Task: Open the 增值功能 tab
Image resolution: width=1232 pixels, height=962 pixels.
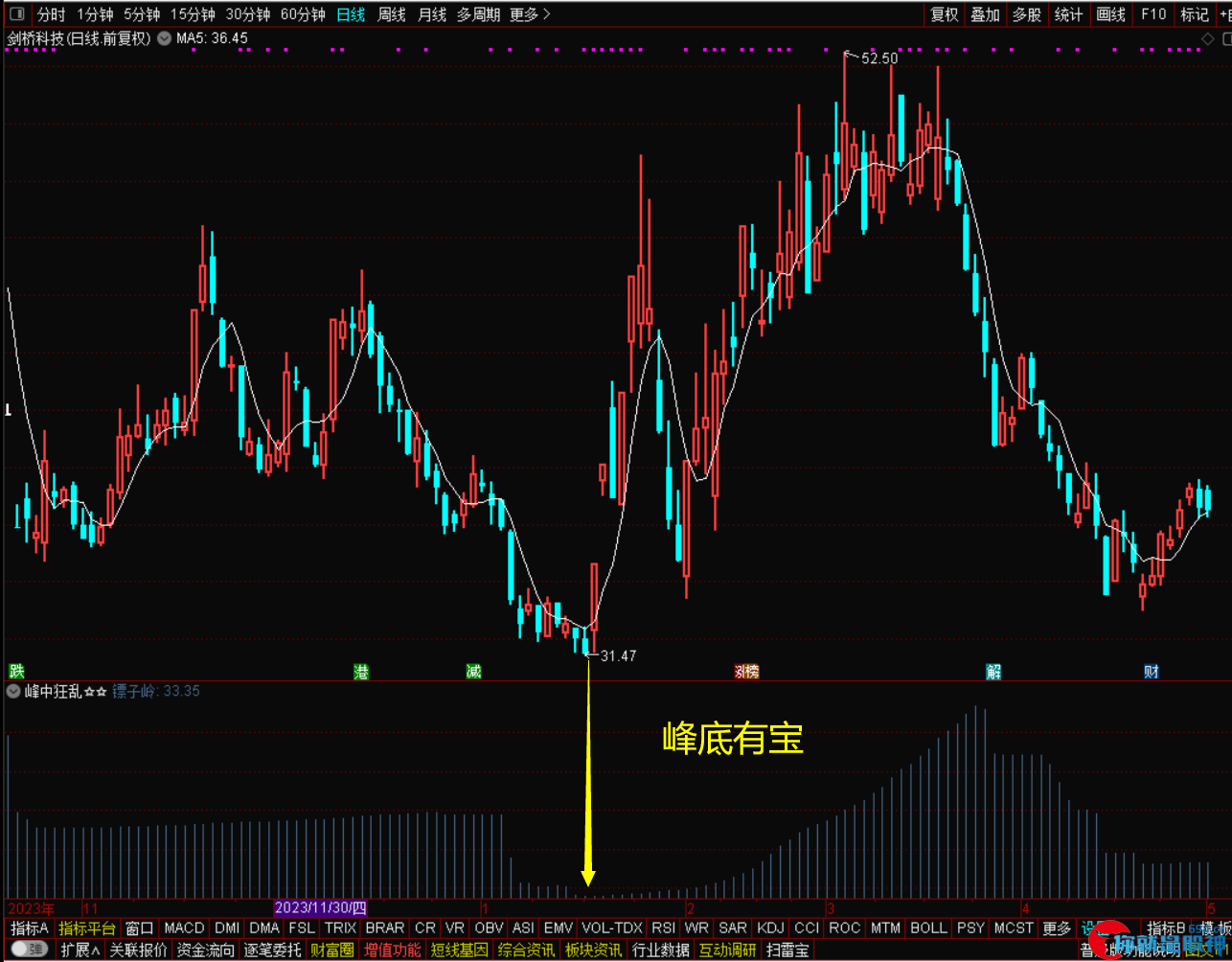Action: pyautogui.click(x=392, y=950)
